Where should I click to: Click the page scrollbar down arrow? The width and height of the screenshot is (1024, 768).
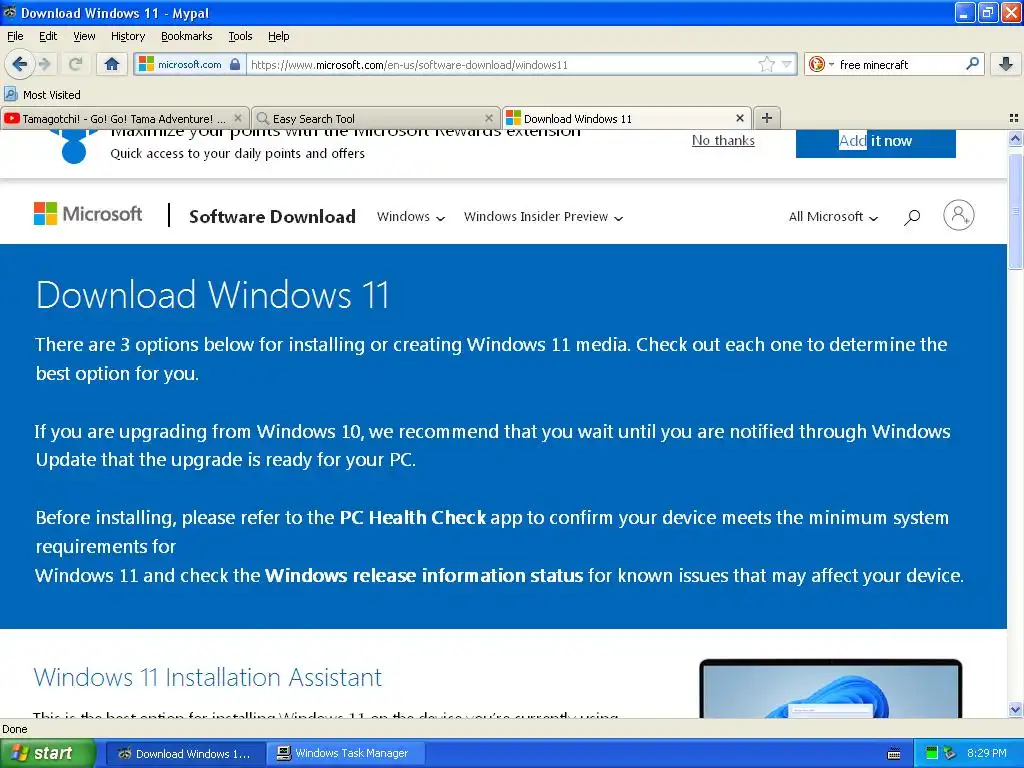1015,710
